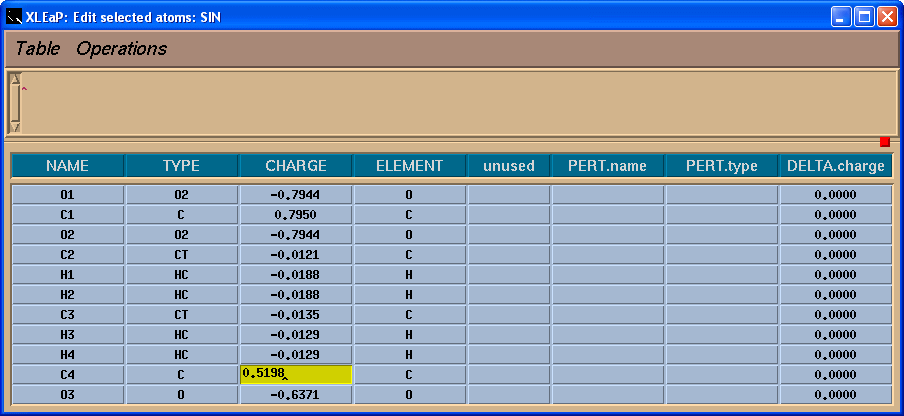Image resolution: width=904 pixels, height=416 pixels.
Task: Select the O2 name cell
Action: click(67, 235)
